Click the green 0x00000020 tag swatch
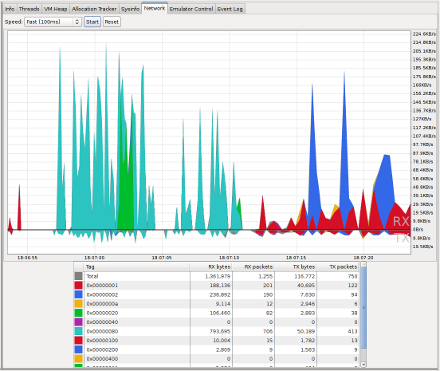The width and height of the screenshot is (440, 371). tap(78, 313)
